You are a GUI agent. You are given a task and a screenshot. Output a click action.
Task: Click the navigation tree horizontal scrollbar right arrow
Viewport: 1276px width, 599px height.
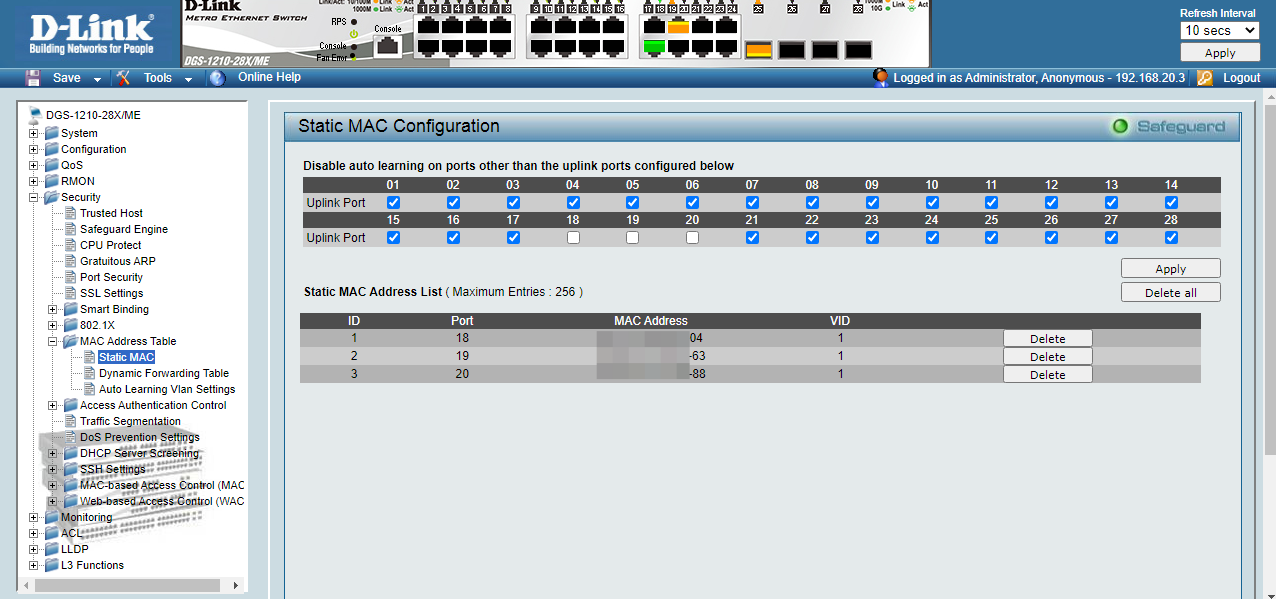[x=237, y=585]
